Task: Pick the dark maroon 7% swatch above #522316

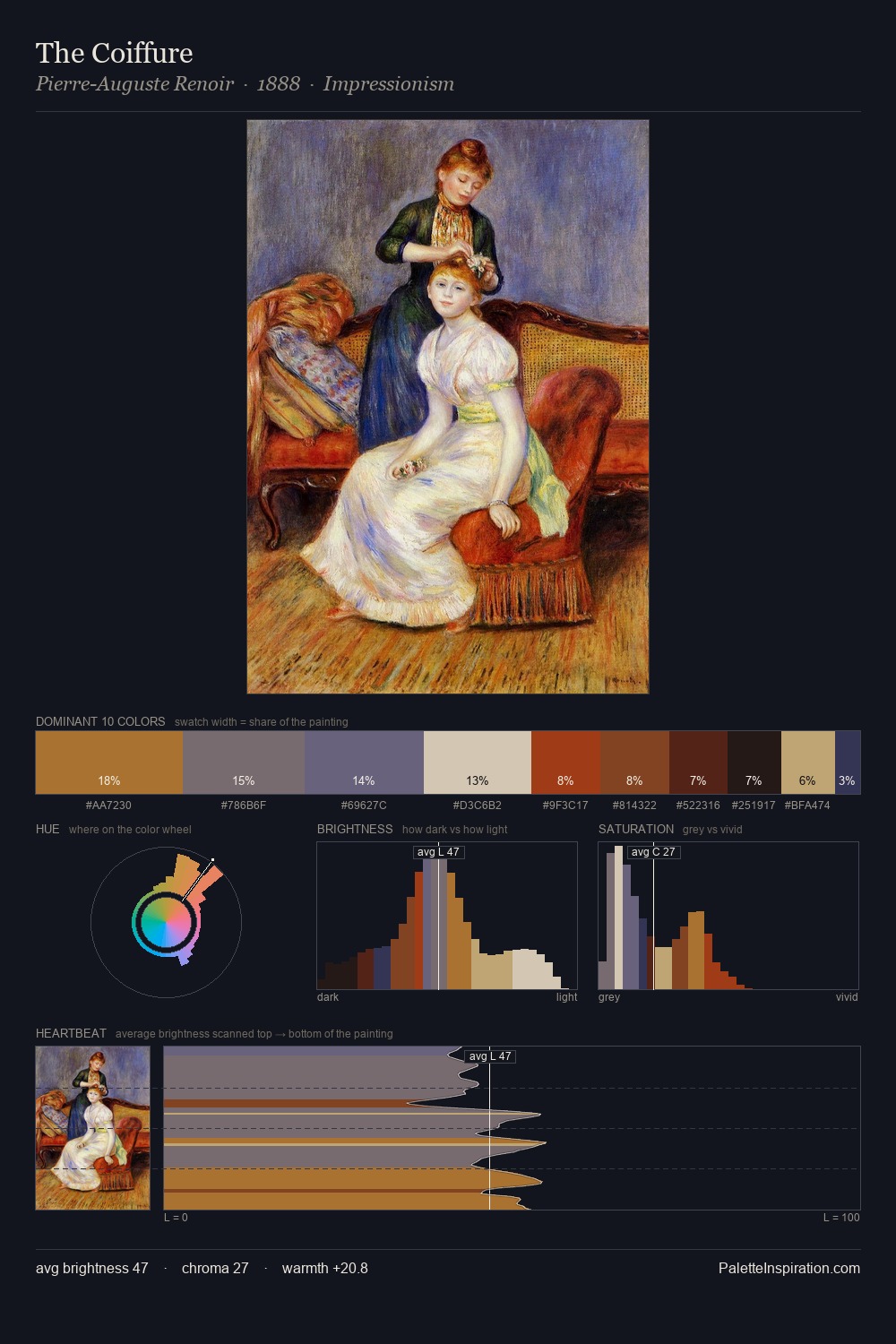Action: pyautogui.click(x=698, y=762)
